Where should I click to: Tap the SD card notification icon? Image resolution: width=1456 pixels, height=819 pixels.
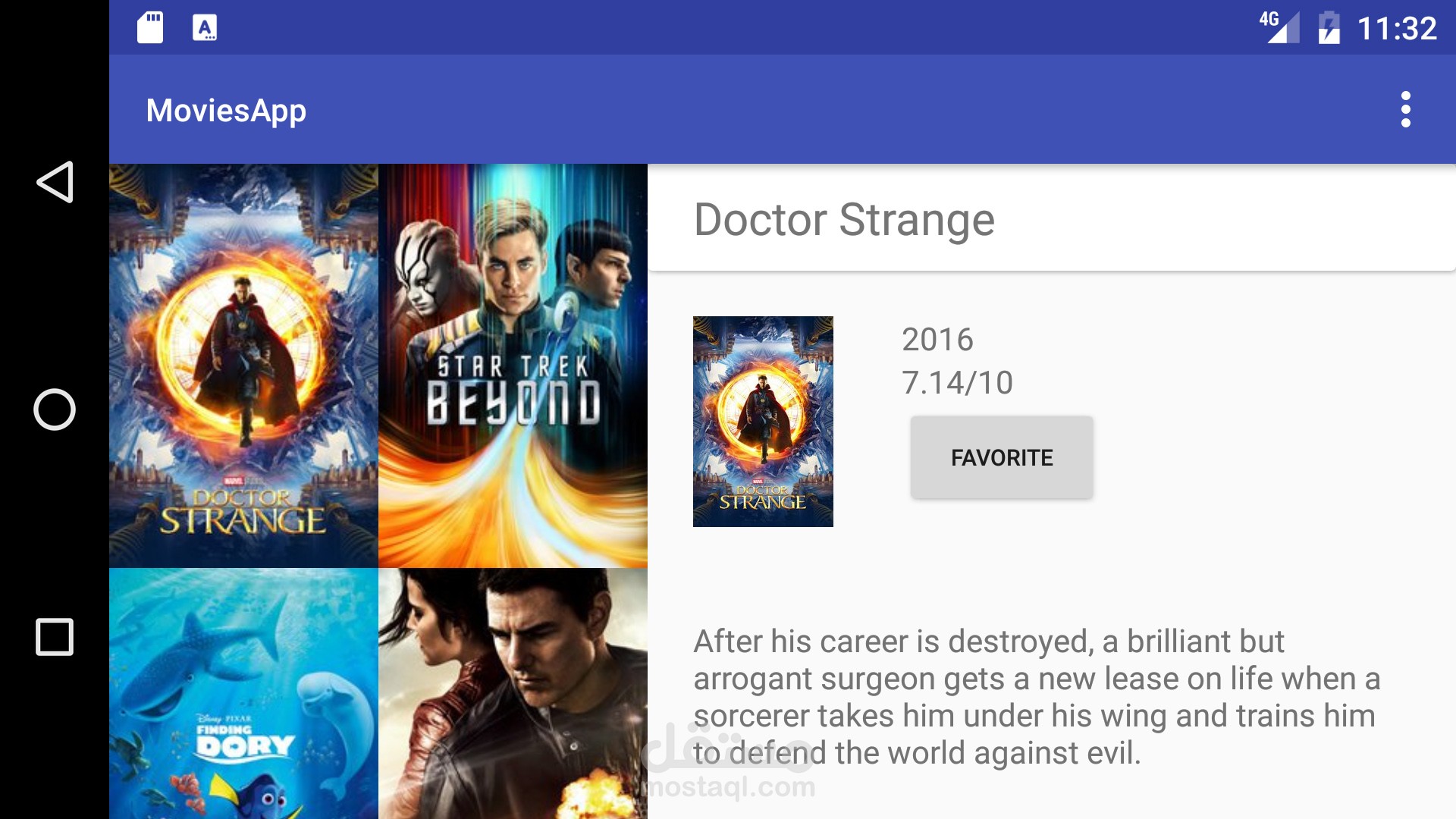click(150, 28)
